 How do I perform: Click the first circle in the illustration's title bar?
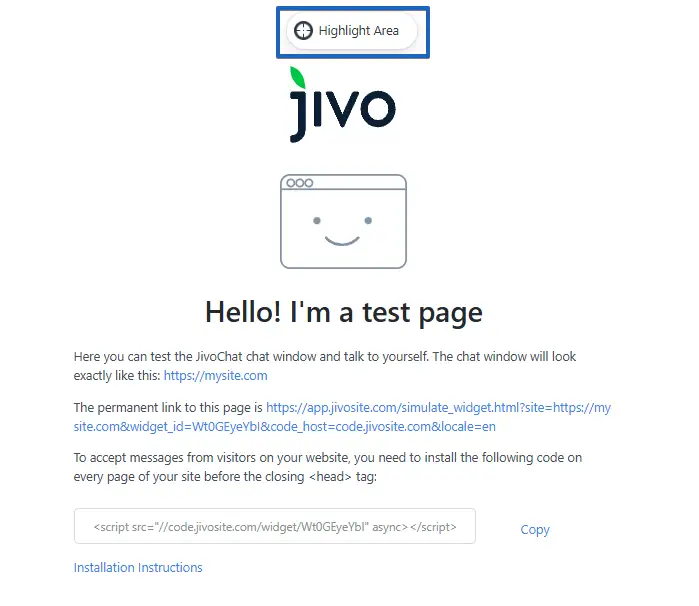tap(291, 183)
